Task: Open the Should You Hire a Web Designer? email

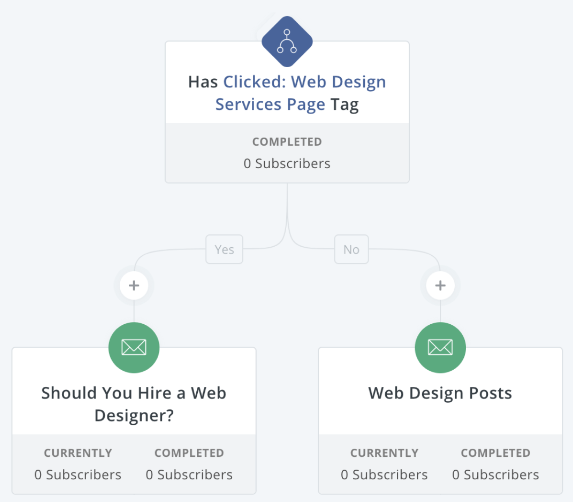Action: pos(134,404)
